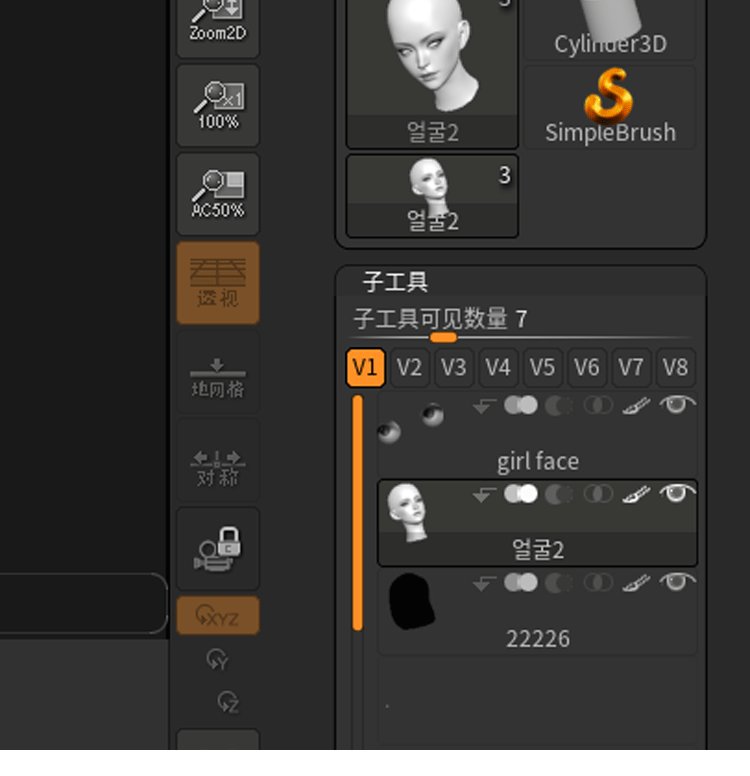750x776 pixels.
Task: Set subtraction mode on 22226 subtool
Action: click(x=559, y=583)
